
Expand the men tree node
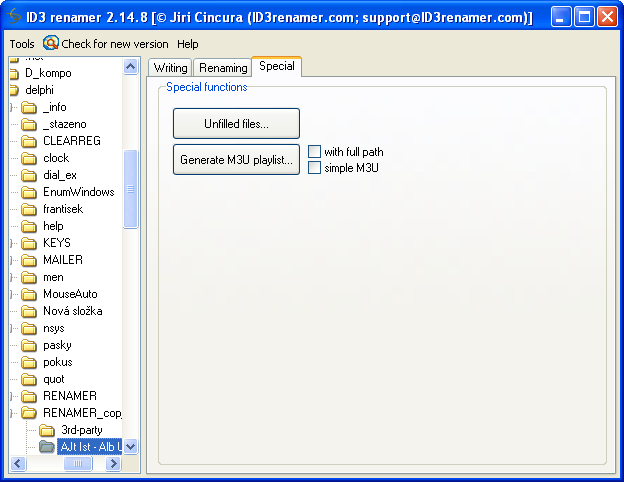[x=12, y=277]
